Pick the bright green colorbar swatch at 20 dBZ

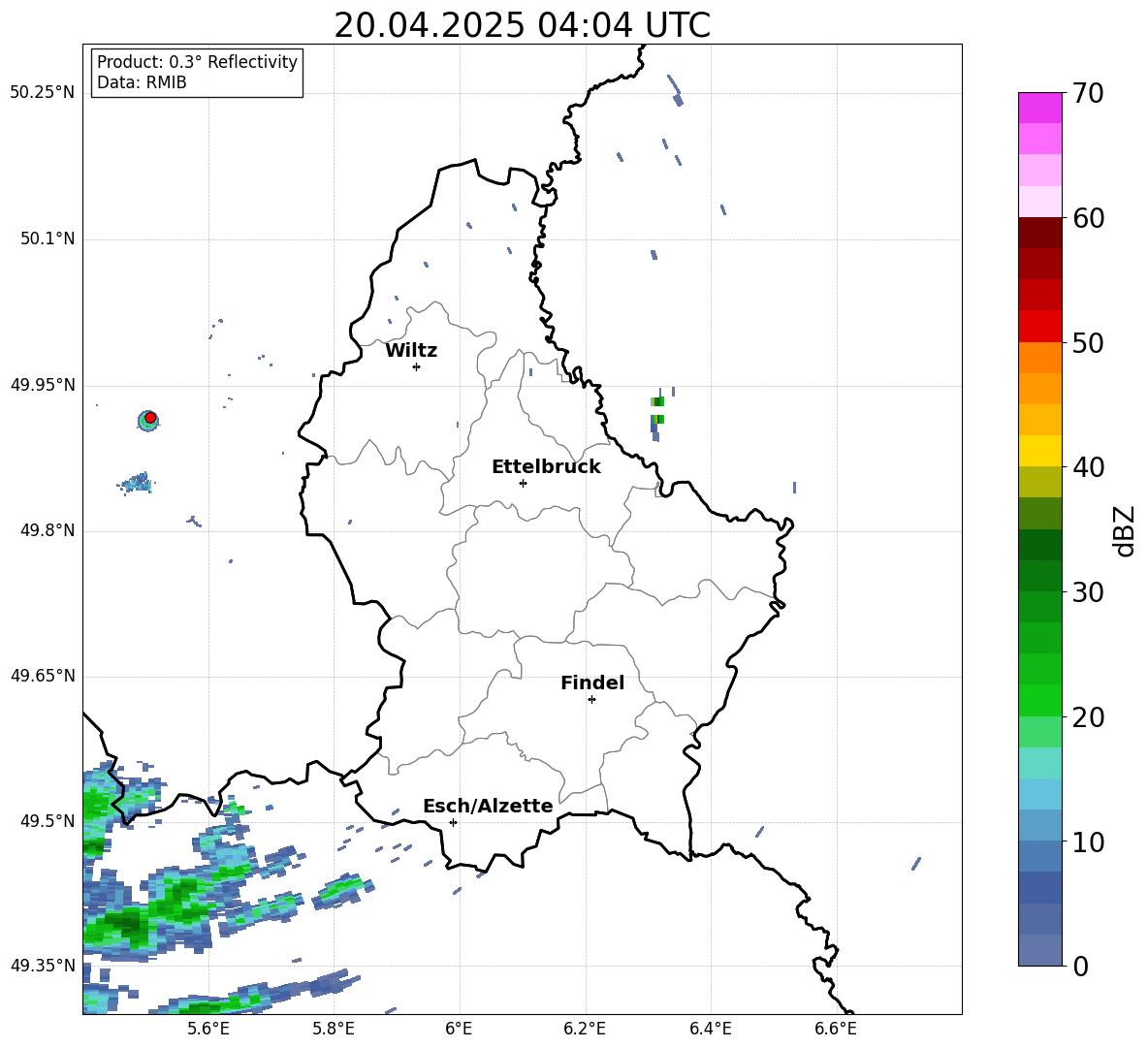(x=1039, y=700)
